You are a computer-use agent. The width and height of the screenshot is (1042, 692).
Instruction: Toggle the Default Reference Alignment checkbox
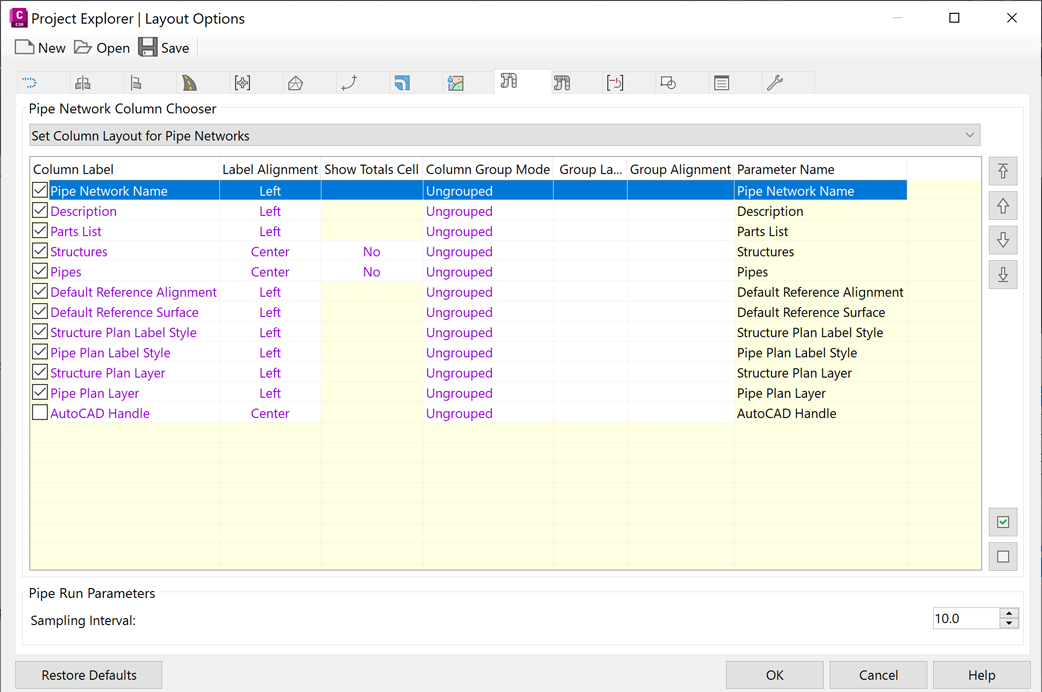(x=40, y=291)
